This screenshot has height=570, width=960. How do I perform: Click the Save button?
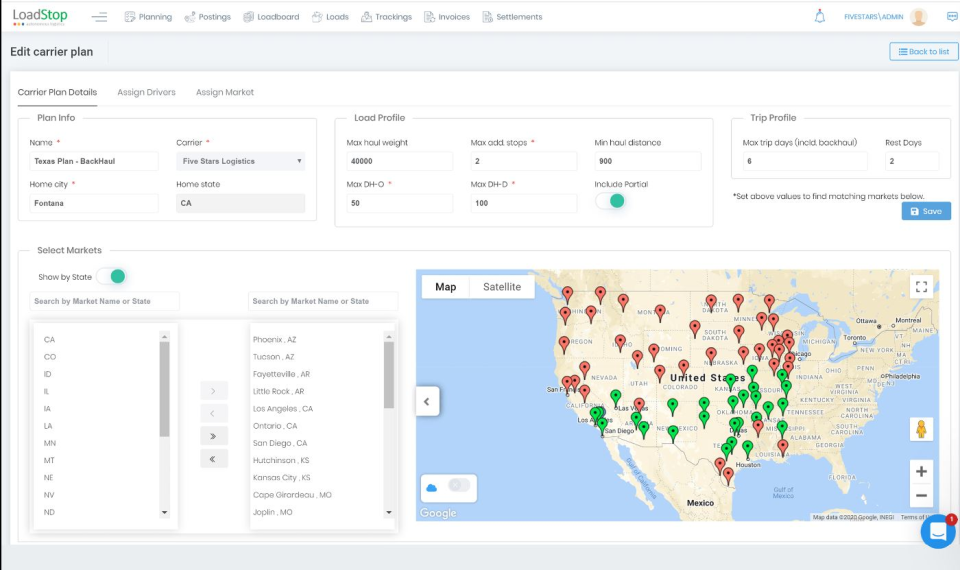926,211
